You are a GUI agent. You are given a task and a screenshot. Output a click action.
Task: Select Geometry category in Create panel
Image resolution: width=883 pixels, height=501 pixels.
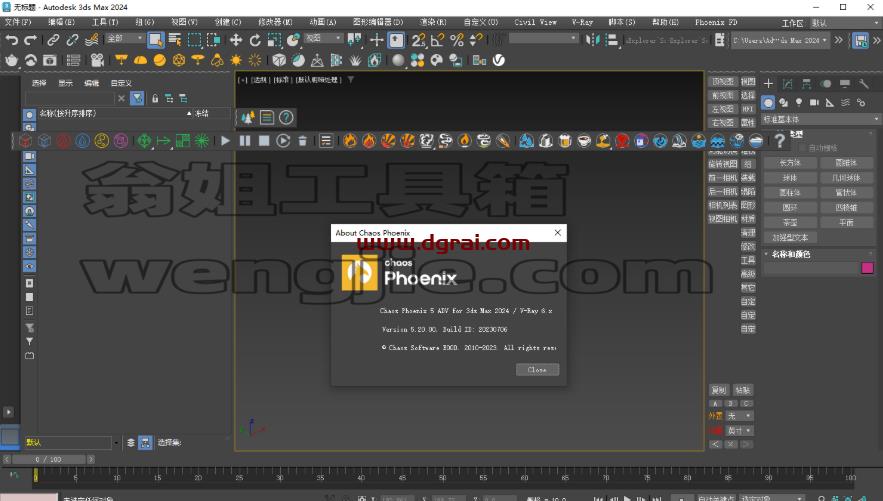coord(768,102)
